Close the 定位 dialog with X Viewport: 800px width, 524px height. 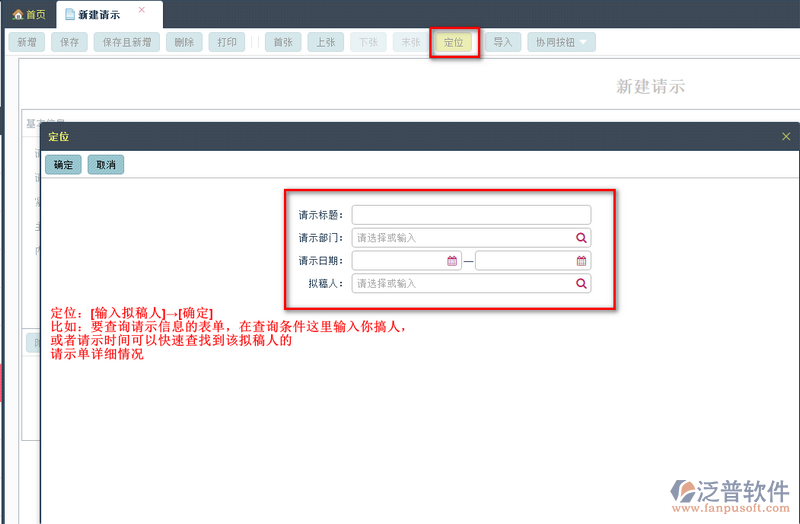coord(785,137)
